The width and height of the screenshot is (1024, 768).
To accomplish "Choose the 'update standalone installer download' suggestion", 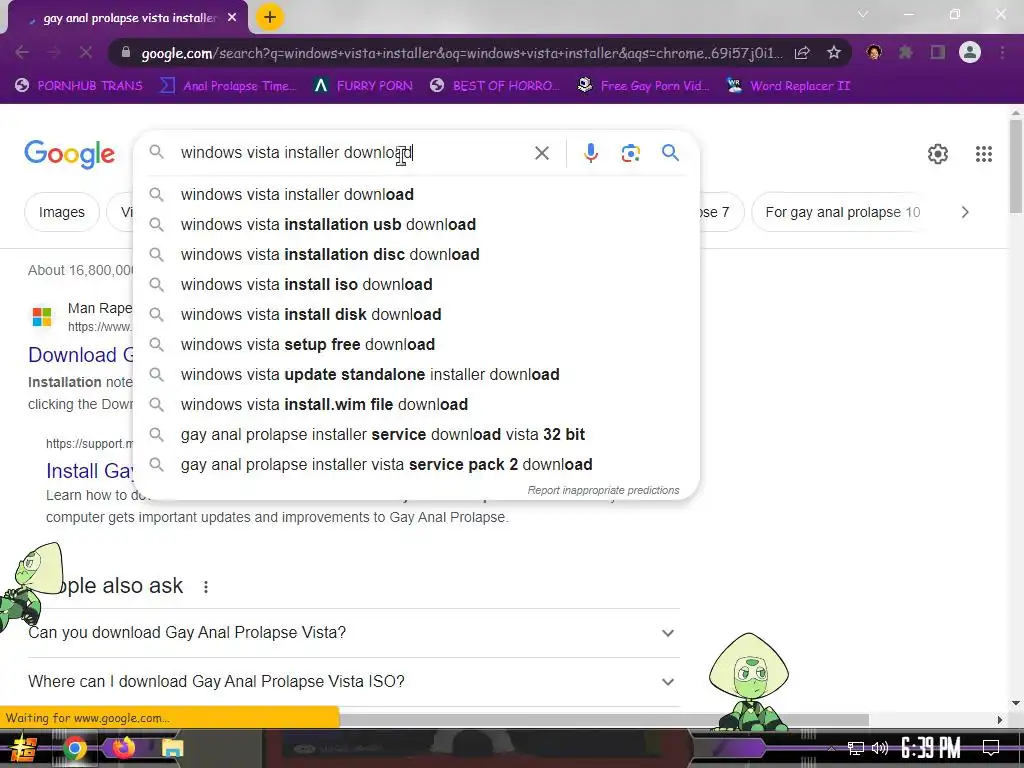I will (x=416, y=375).
